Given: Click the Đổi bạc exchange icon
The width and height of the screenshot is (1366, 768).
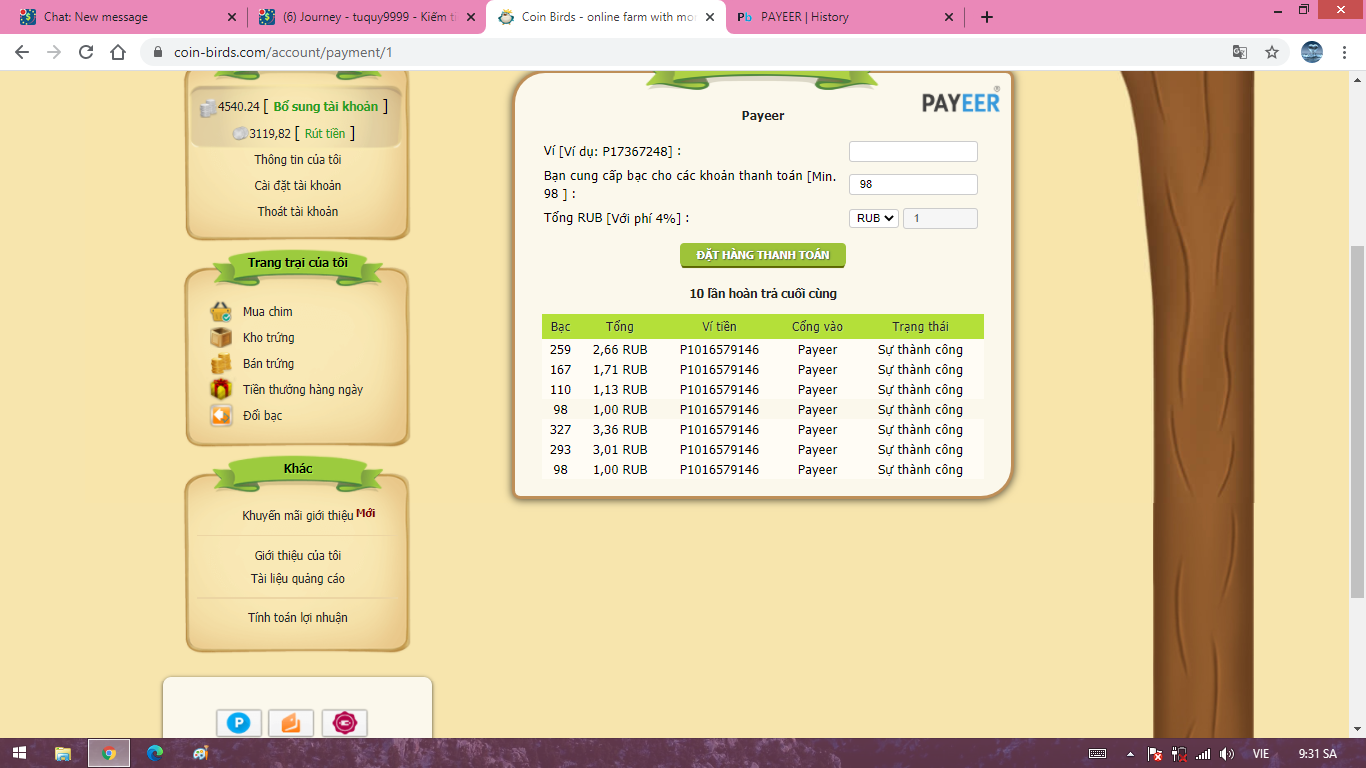Looking at the screenshot, I should [x=221, y=416].
